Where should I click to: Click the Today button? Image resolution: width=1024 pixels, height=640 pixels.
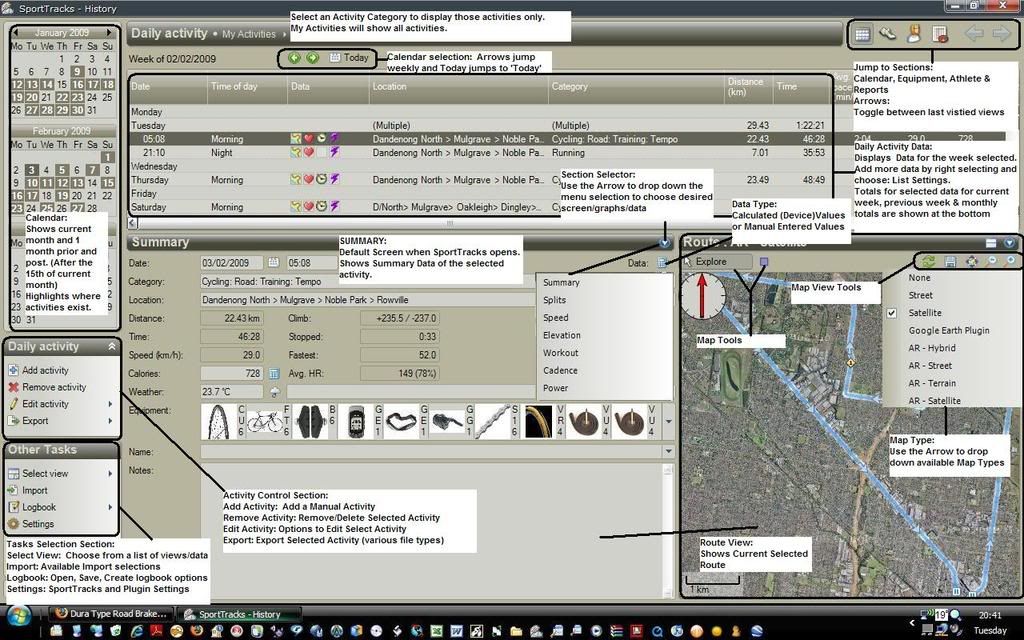[349, 58]
